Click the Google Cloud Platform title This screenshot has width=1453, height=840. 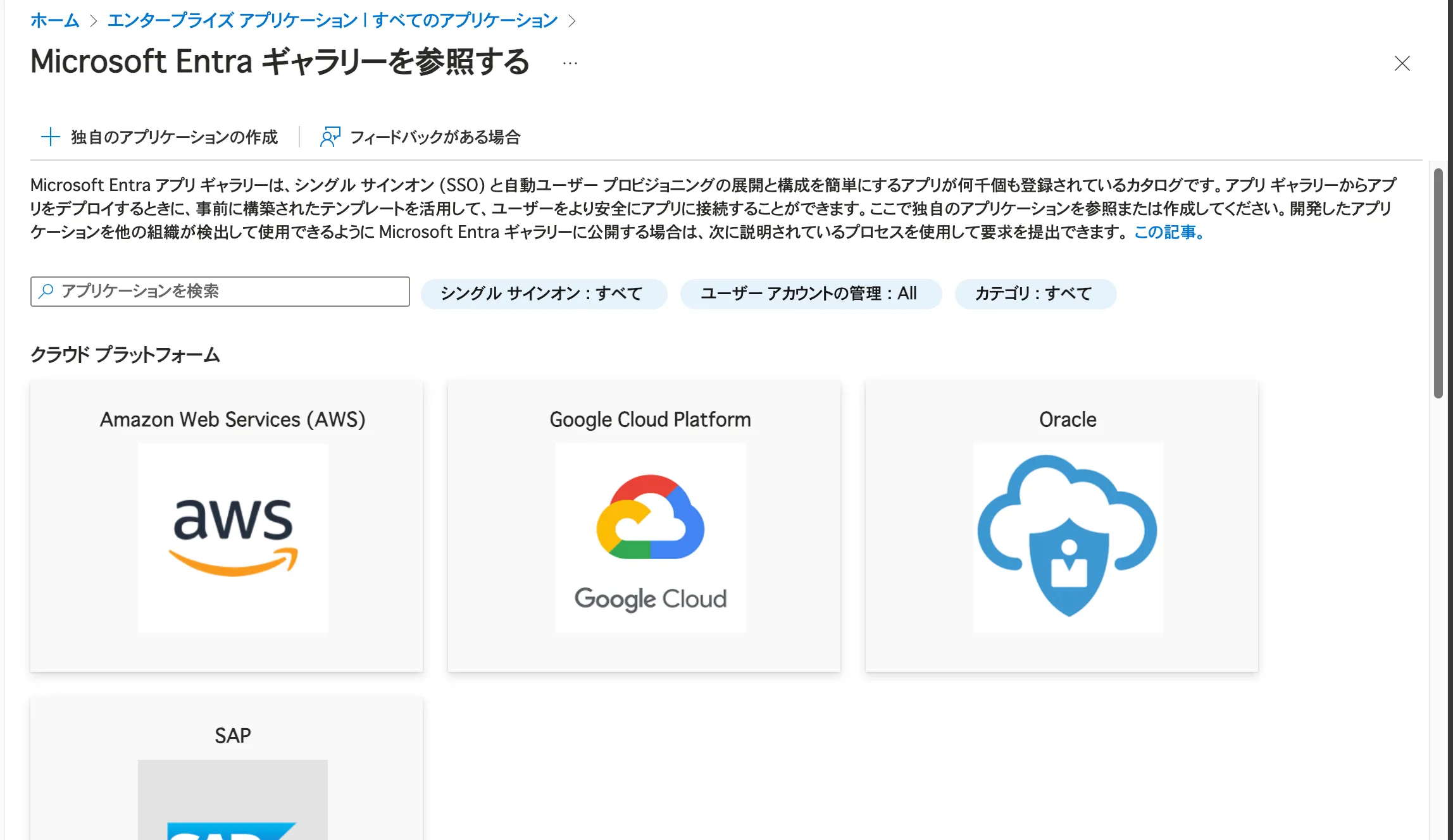651,419
